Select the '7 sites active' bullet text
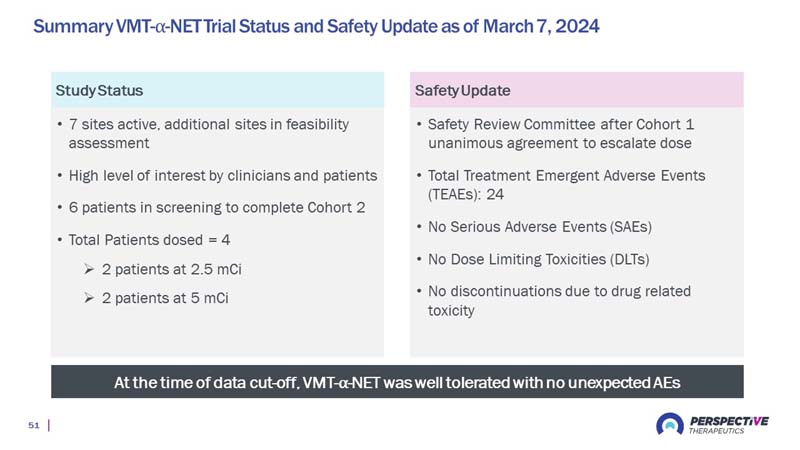This screenshot has width=800, height=450. click(x=209, y=134)
